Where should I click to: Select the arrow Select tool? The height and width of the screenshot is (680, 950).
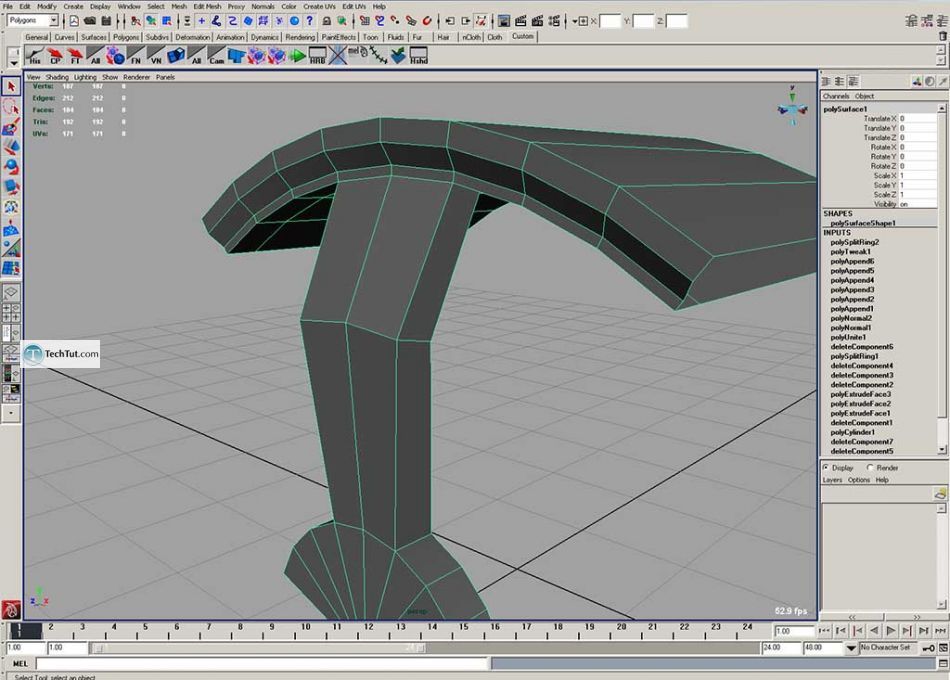pos(11,87)
